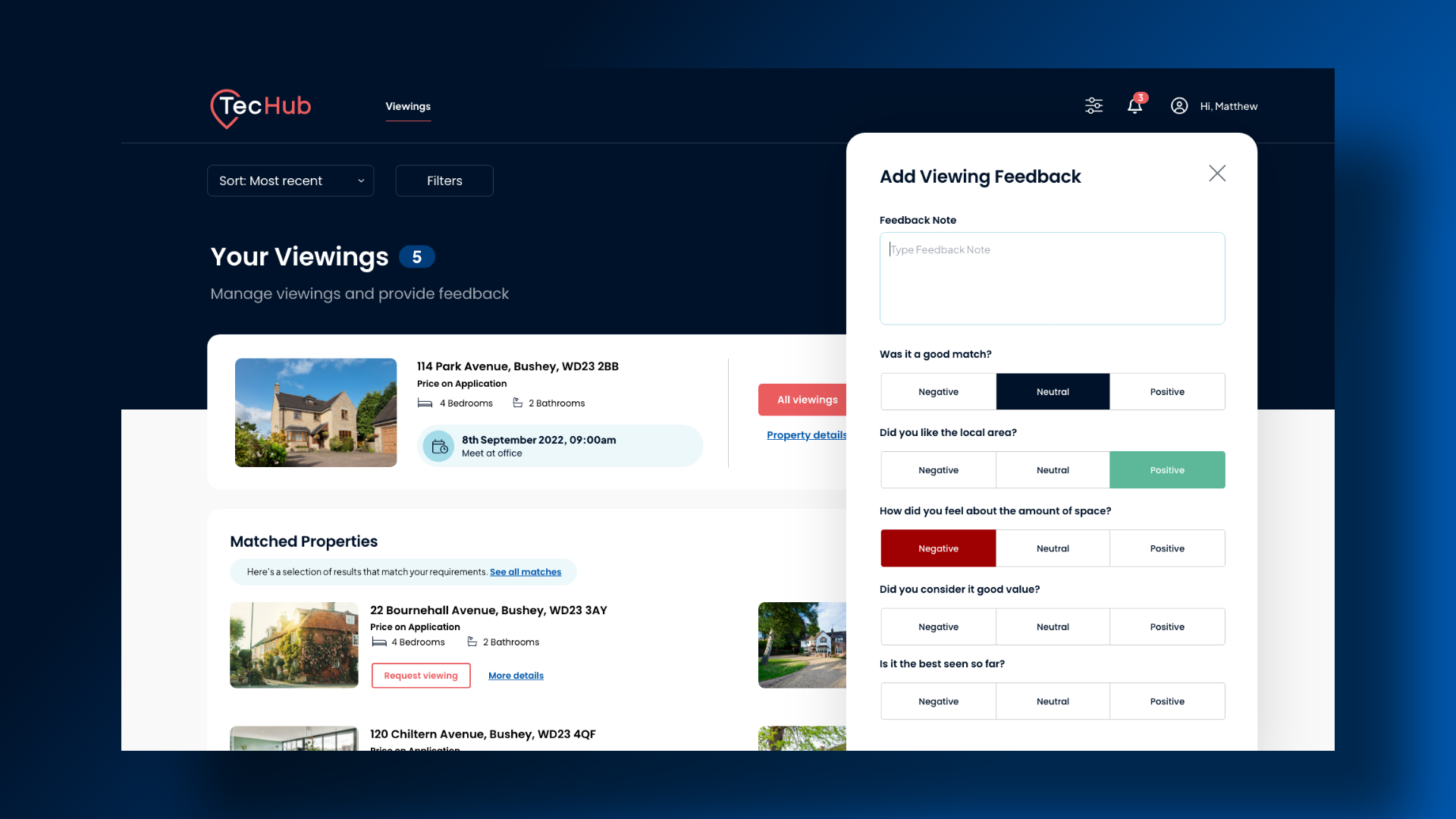Click the property photo with driveway and trees
1456x819 pixels.
802,645
